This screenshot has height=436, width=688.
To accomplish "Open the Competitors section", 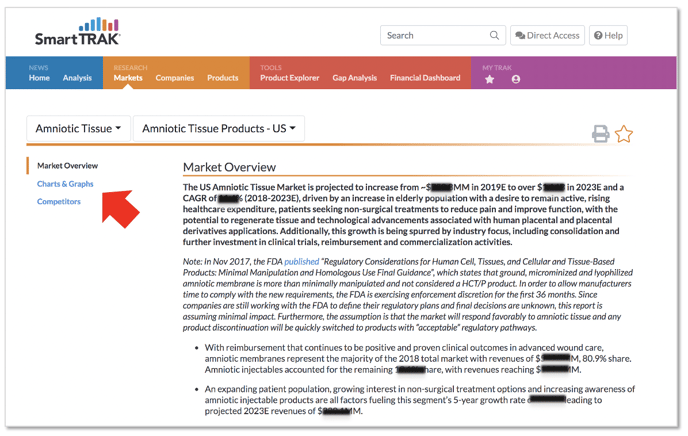I will point(59,201).
